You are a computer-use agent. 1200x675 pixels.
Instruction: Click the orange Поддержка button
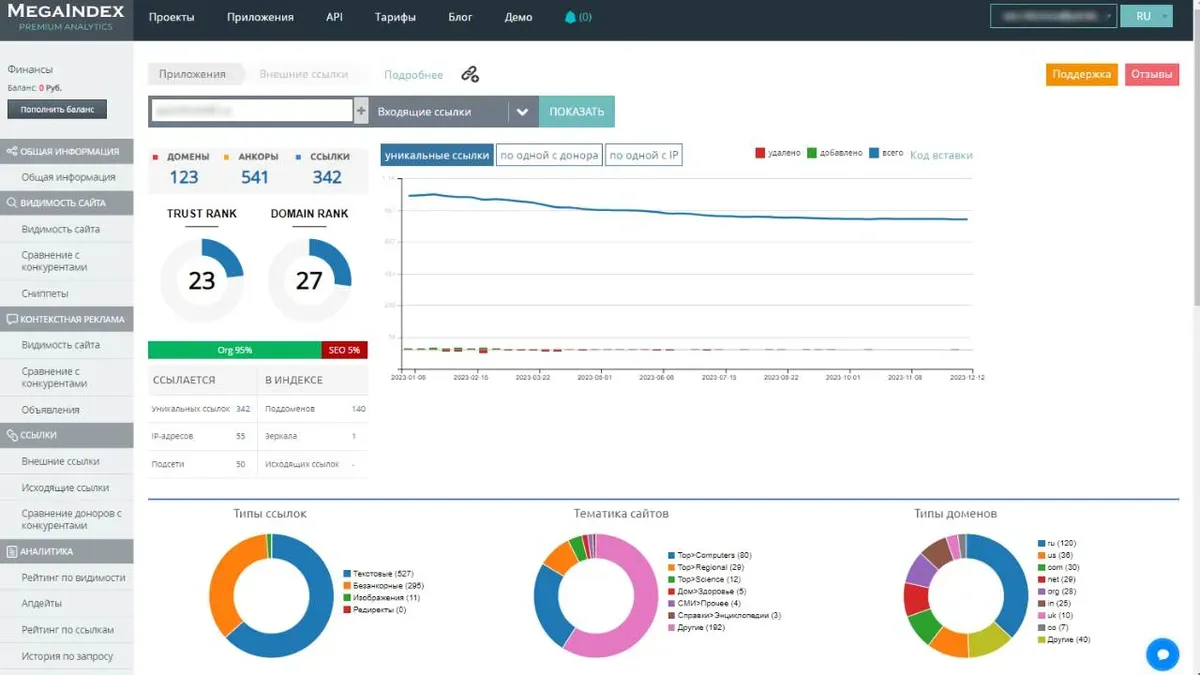1082,74
